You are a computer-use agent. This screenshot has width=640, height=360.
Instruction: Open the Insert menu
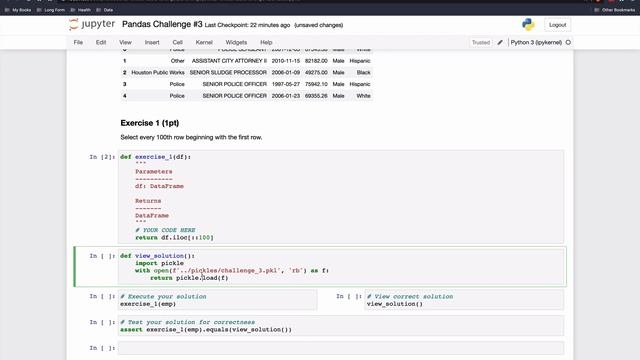click(152, 42)
